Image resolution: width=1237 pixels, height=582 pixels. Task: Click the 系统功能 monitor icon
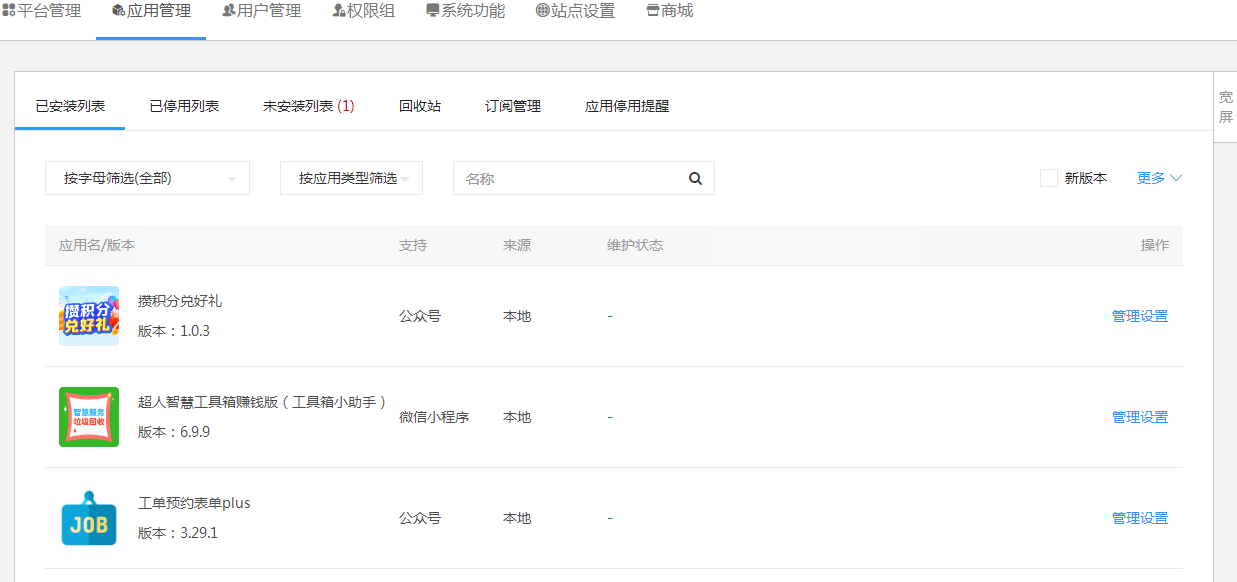pyautogui.click(x=433, y=11)
